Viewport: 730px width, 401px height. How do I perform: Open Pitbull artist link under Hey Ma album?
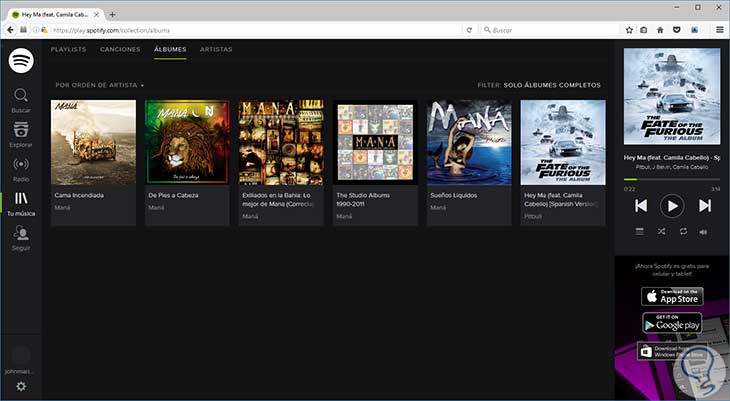coord(533,217)
